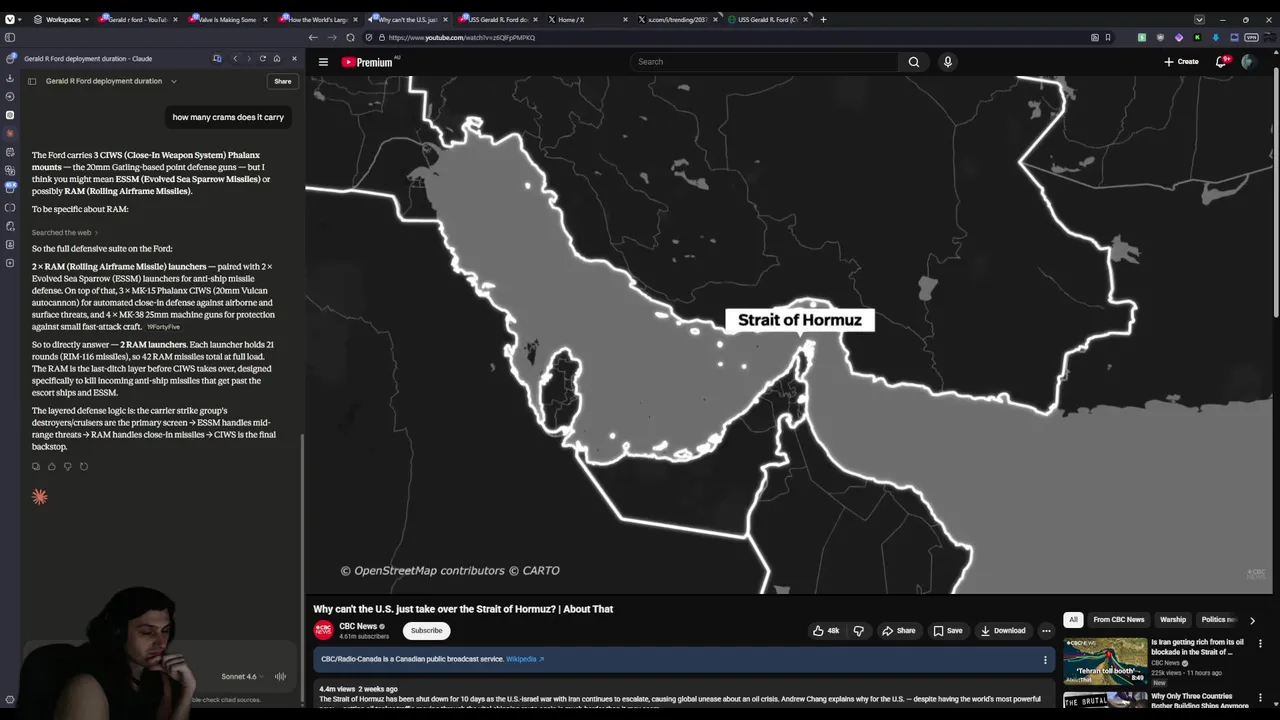This screenshot has height=720, width=1280.
Task: Click the YouTube search magnifier button
Action: pyautogui.click(x=913, y=62)
